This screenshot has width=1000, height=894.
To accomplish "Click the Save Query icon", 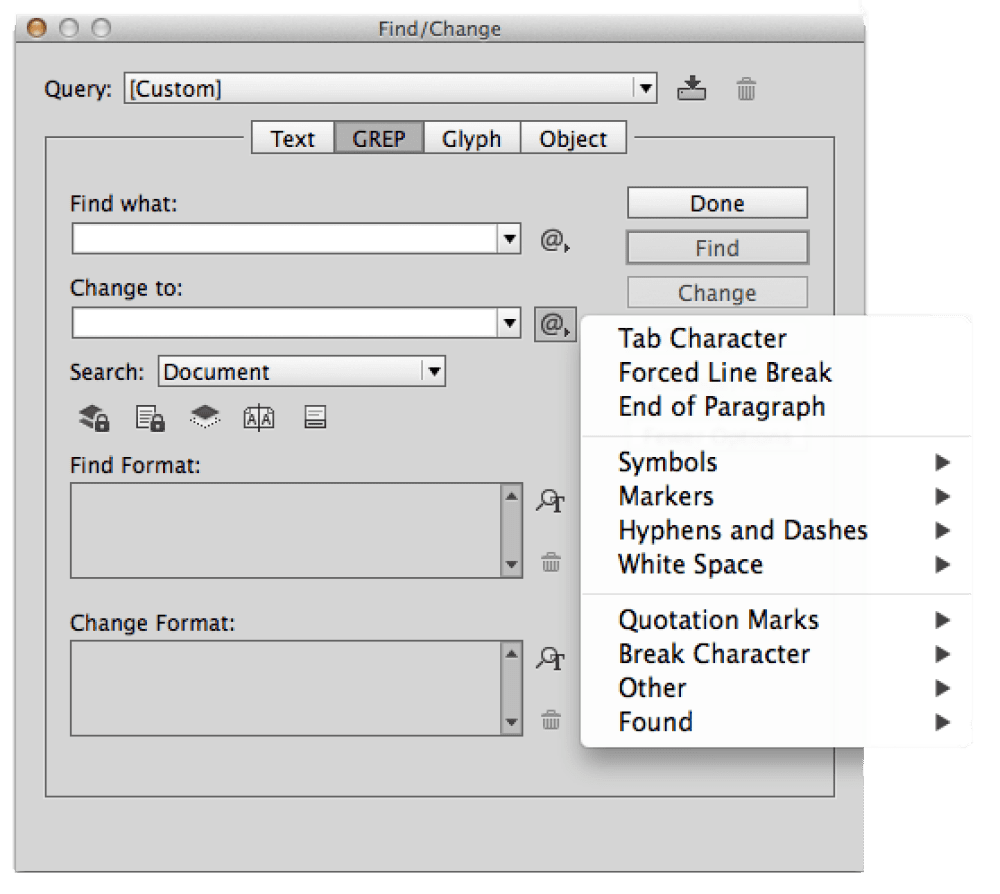I will coord(691,89).
